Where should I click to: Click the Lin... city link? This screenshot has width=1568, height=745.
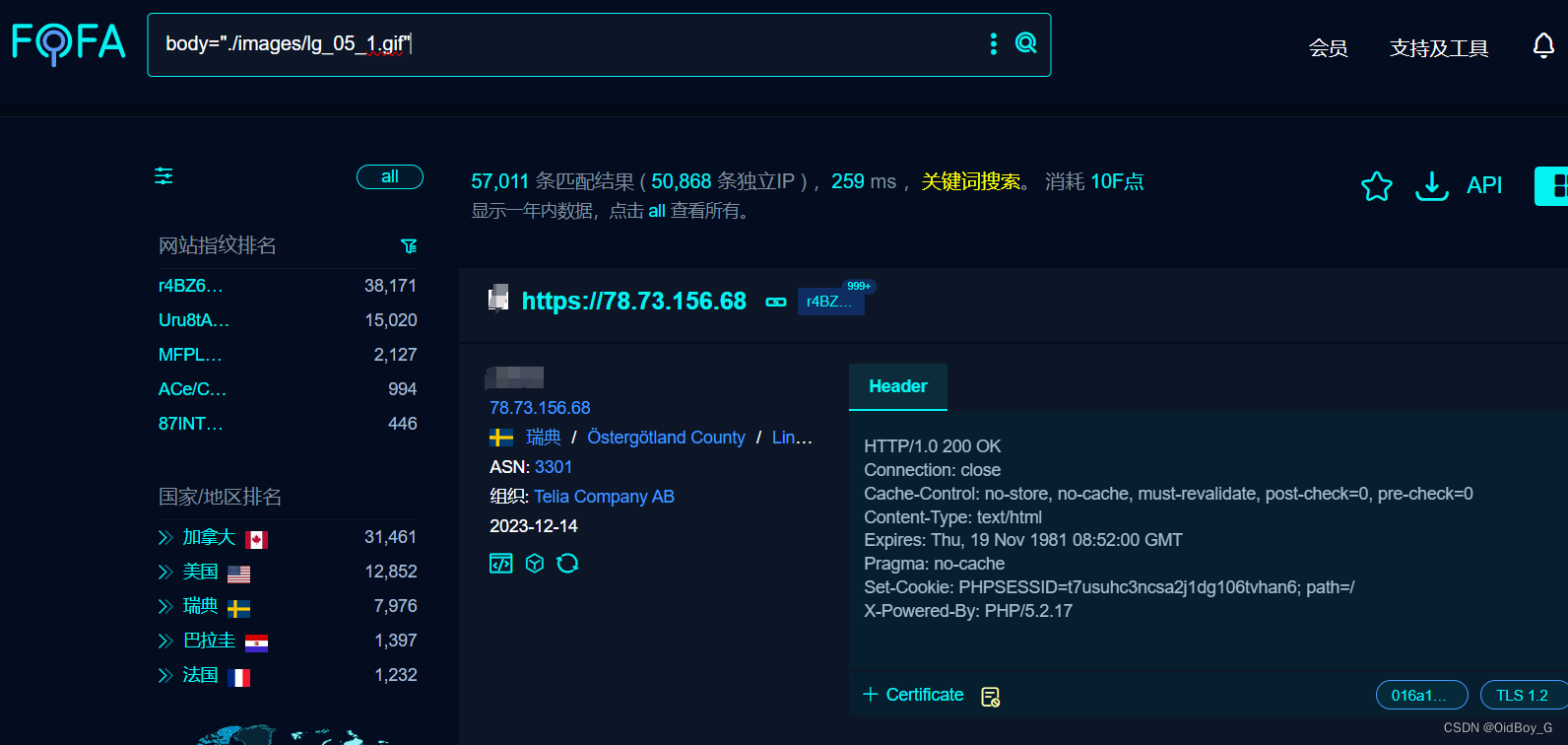tap(792, 438)
